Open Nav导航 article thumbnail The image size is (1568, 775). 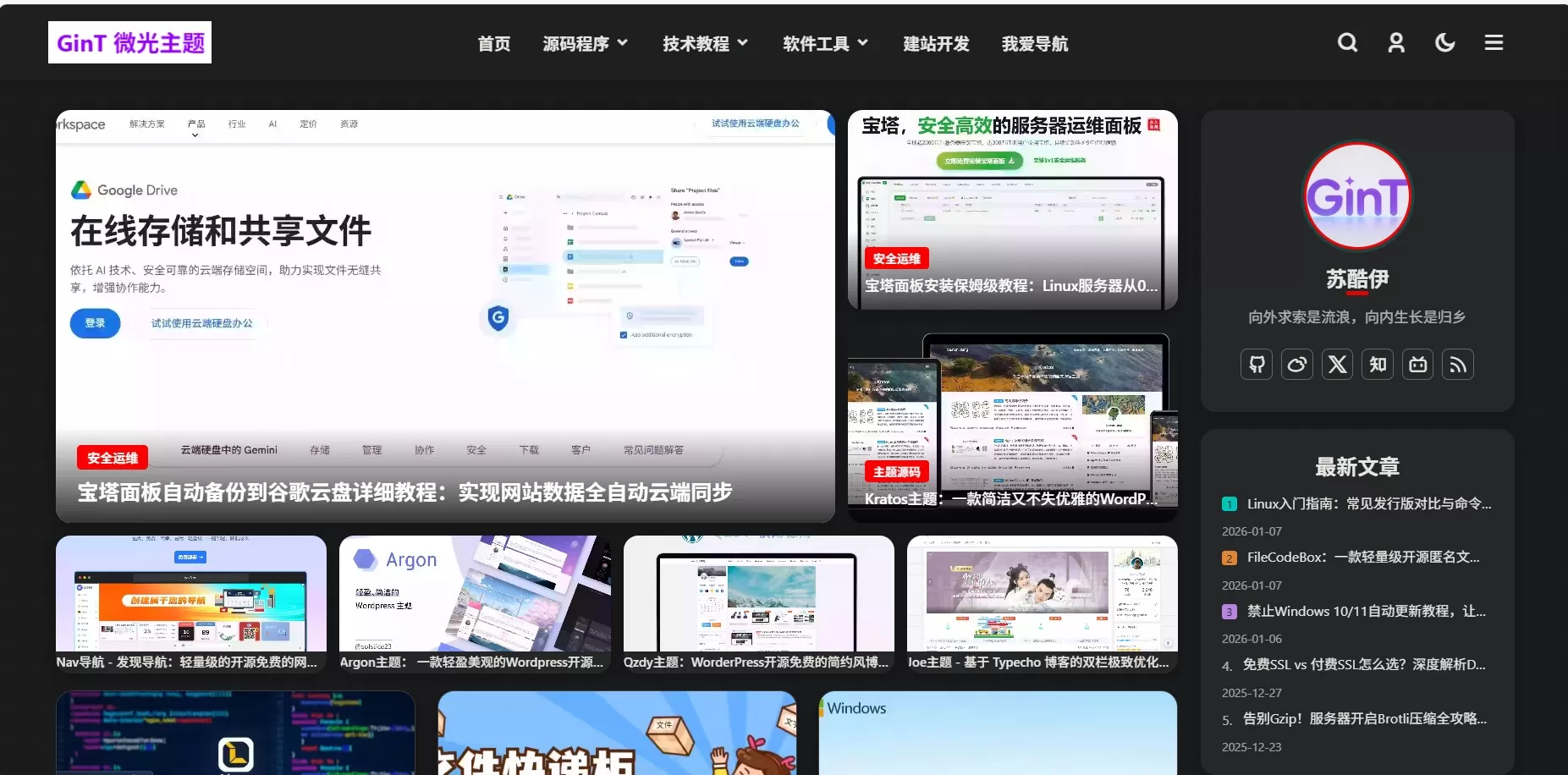(x=191, y=593)
